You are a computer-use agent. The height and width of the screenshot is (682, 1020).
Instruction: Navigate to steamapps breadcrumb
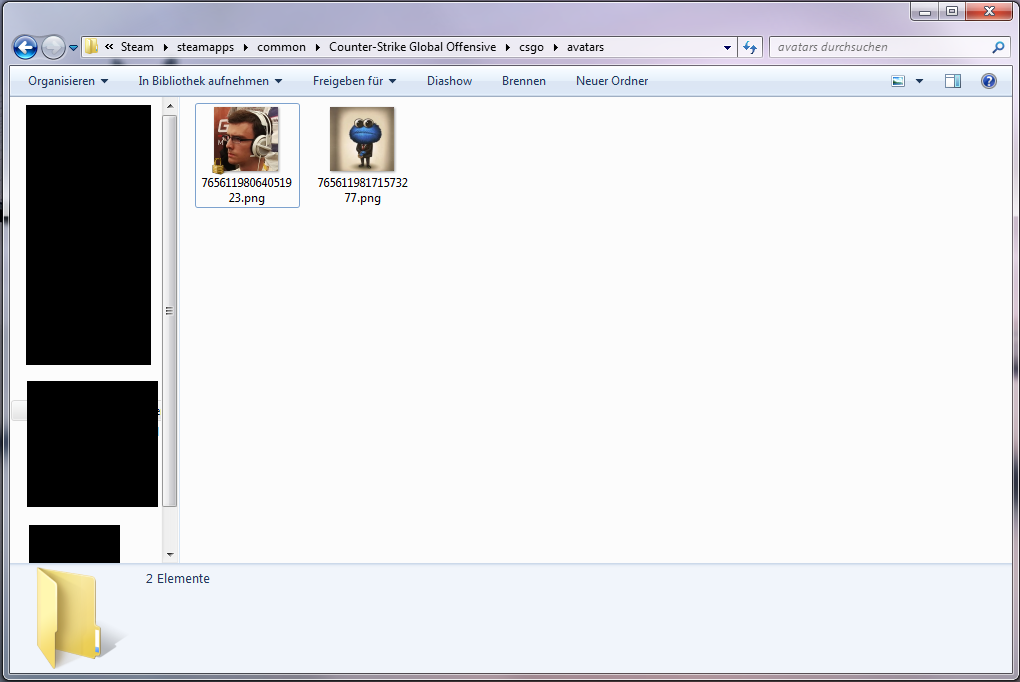point(205,47)
